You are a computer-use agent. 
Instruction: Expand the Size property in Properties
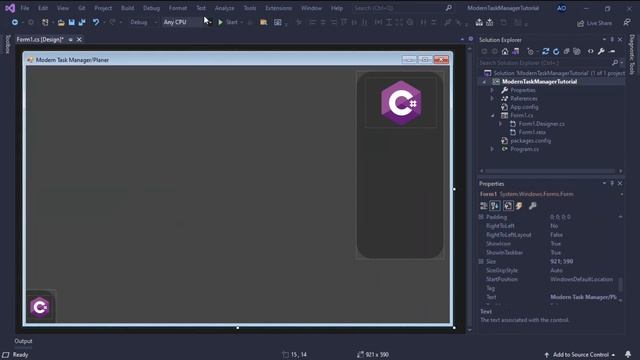click(x=481, y=261)
